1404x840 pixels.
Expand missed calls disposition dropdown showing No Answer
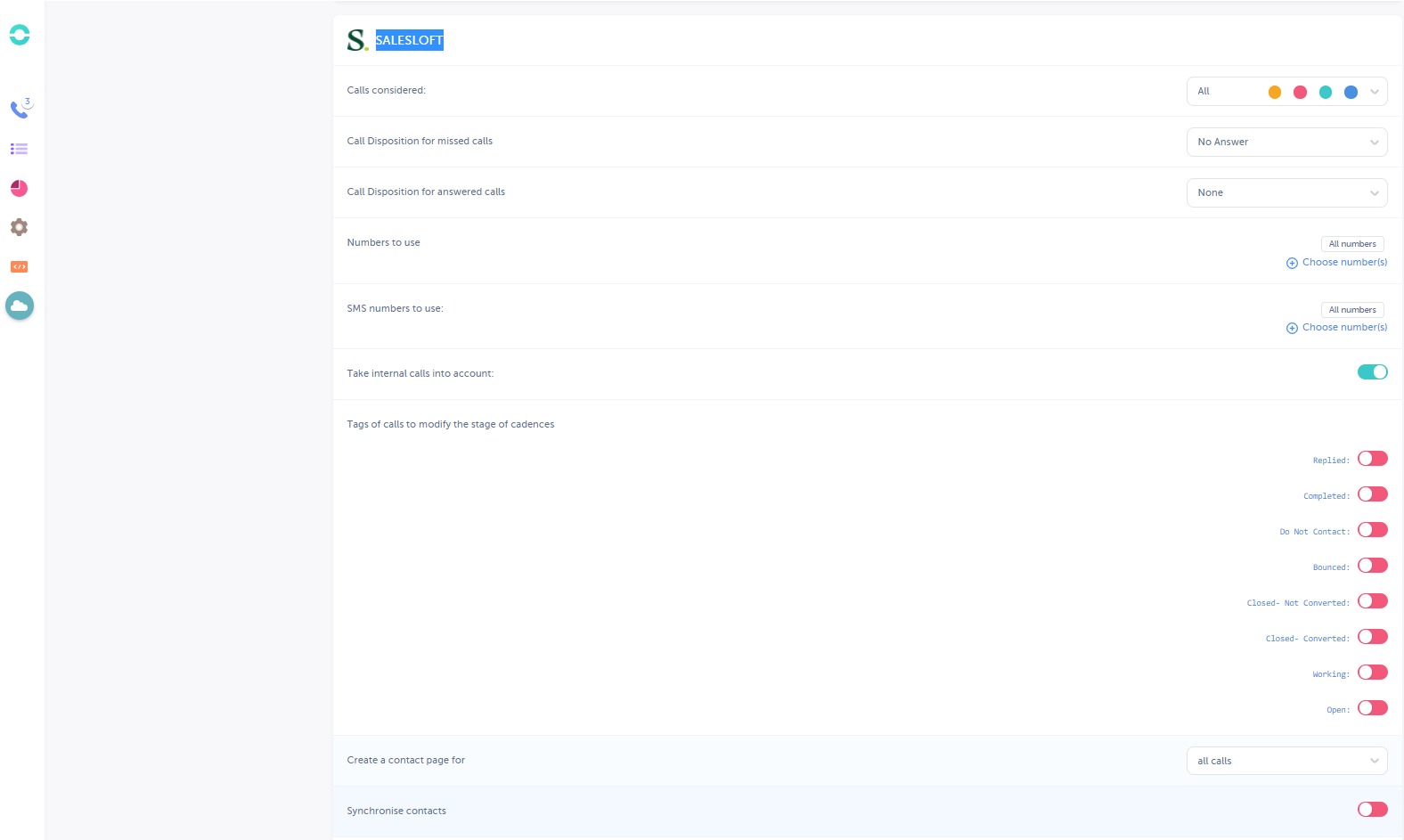pos(1286,143)
